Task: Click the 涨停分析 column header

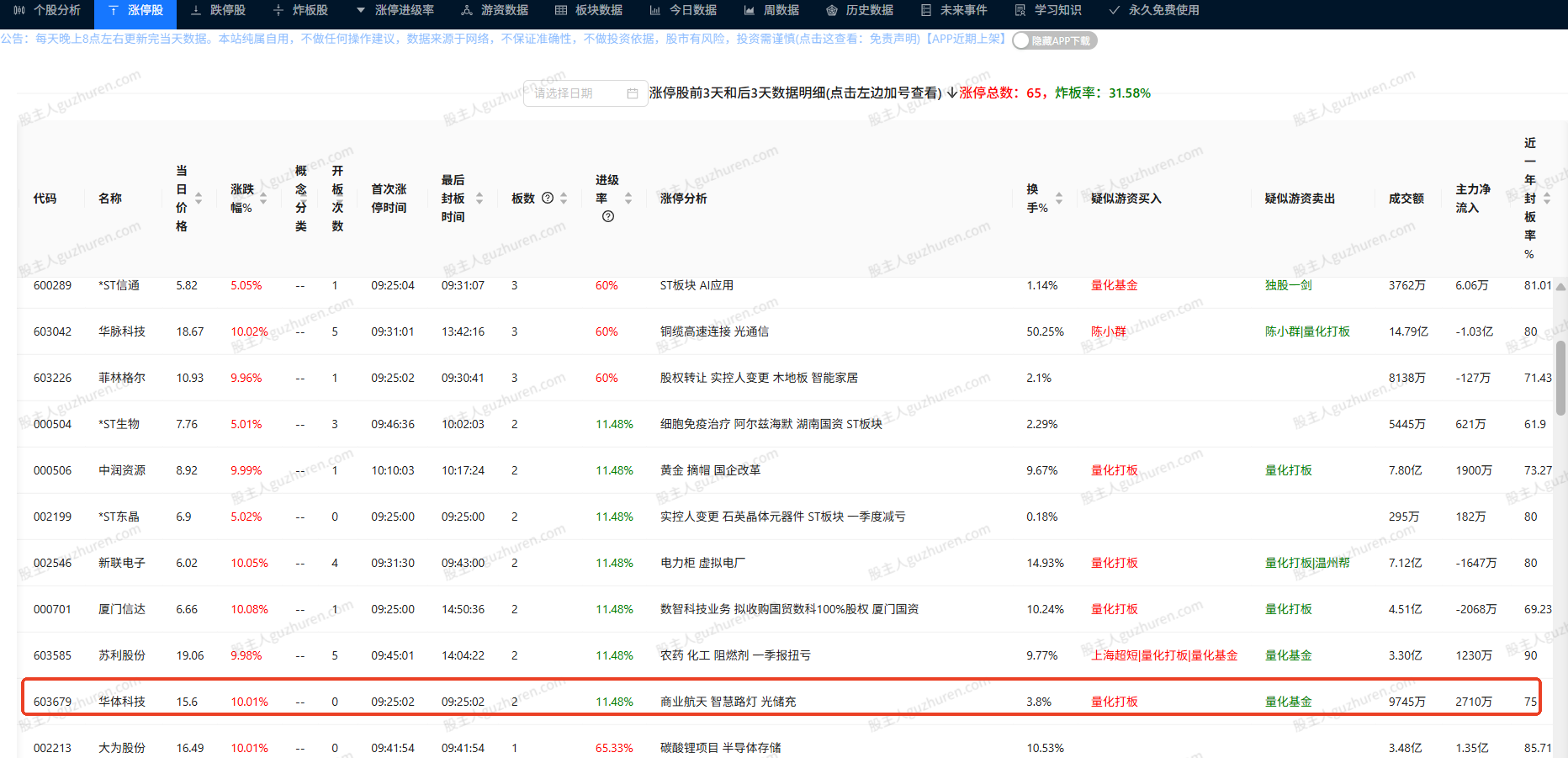Action: [x=683, y=199]
